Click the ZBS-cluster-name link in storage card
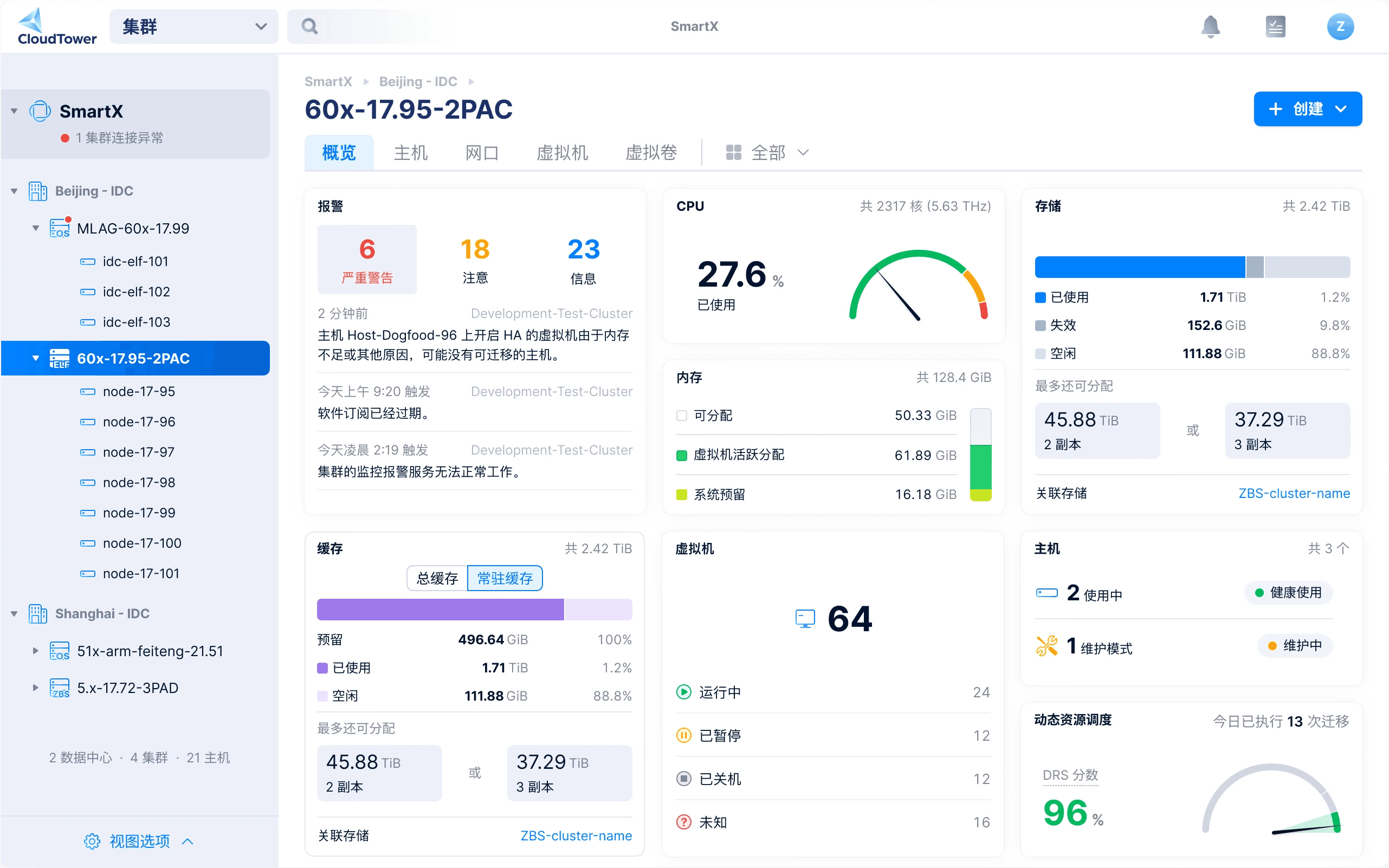The height and width of the screenshot is (868, 1389). point(1295,493)
